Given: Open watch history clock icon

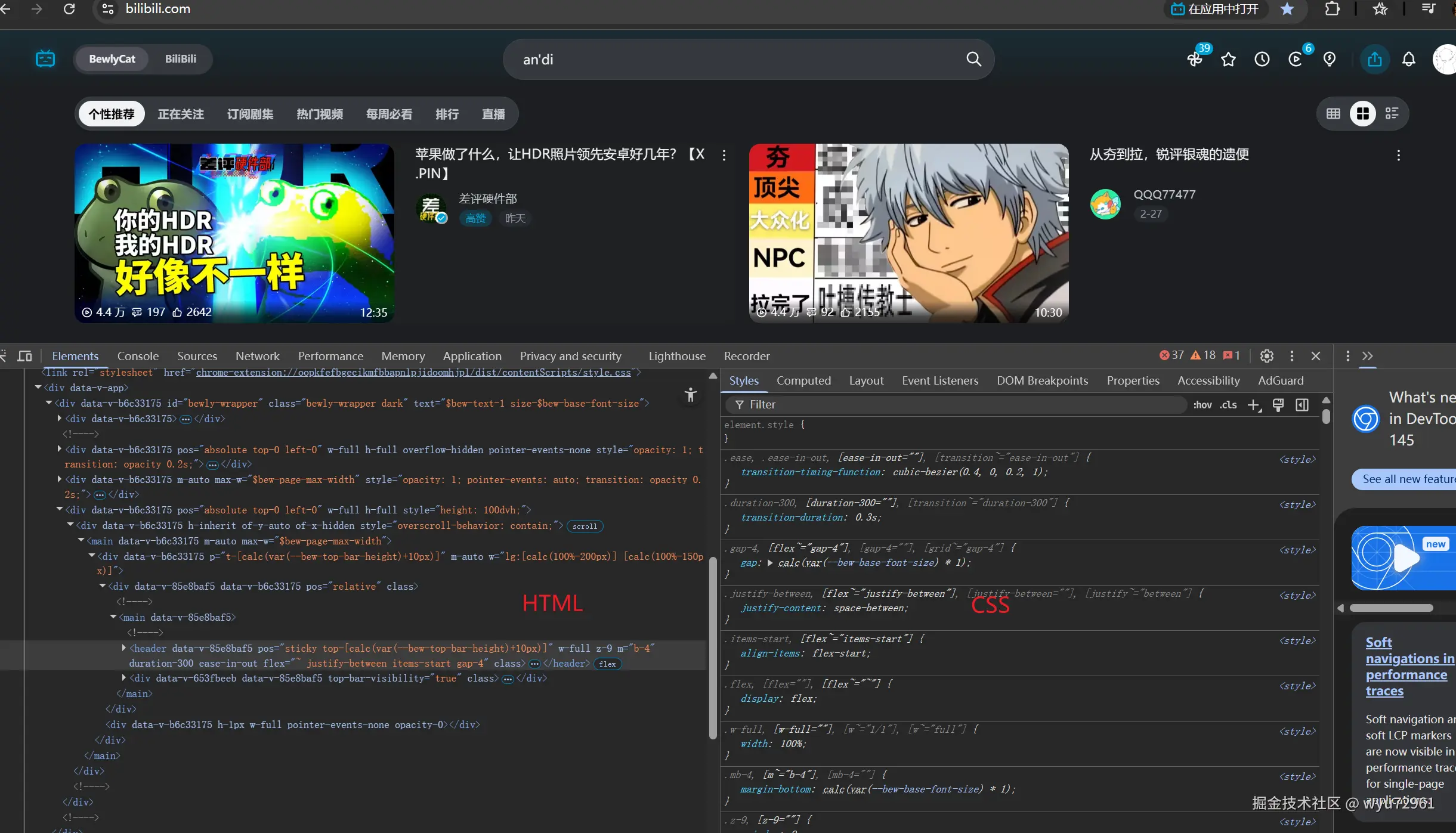Looking at the screenshot, I should click(x=1262, y=59).
